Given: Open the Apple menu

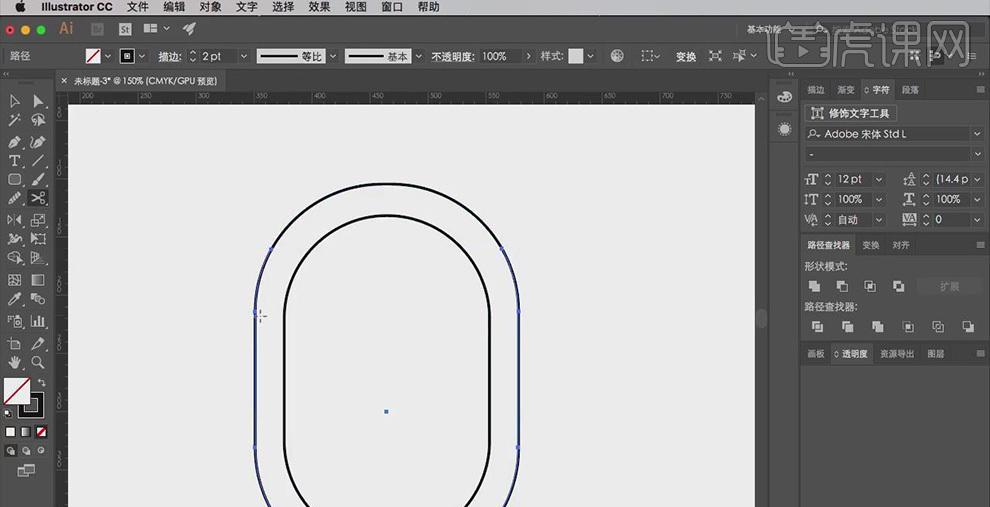Looking at the screenshot, I should pyautogui.click(x=20, y=7).
